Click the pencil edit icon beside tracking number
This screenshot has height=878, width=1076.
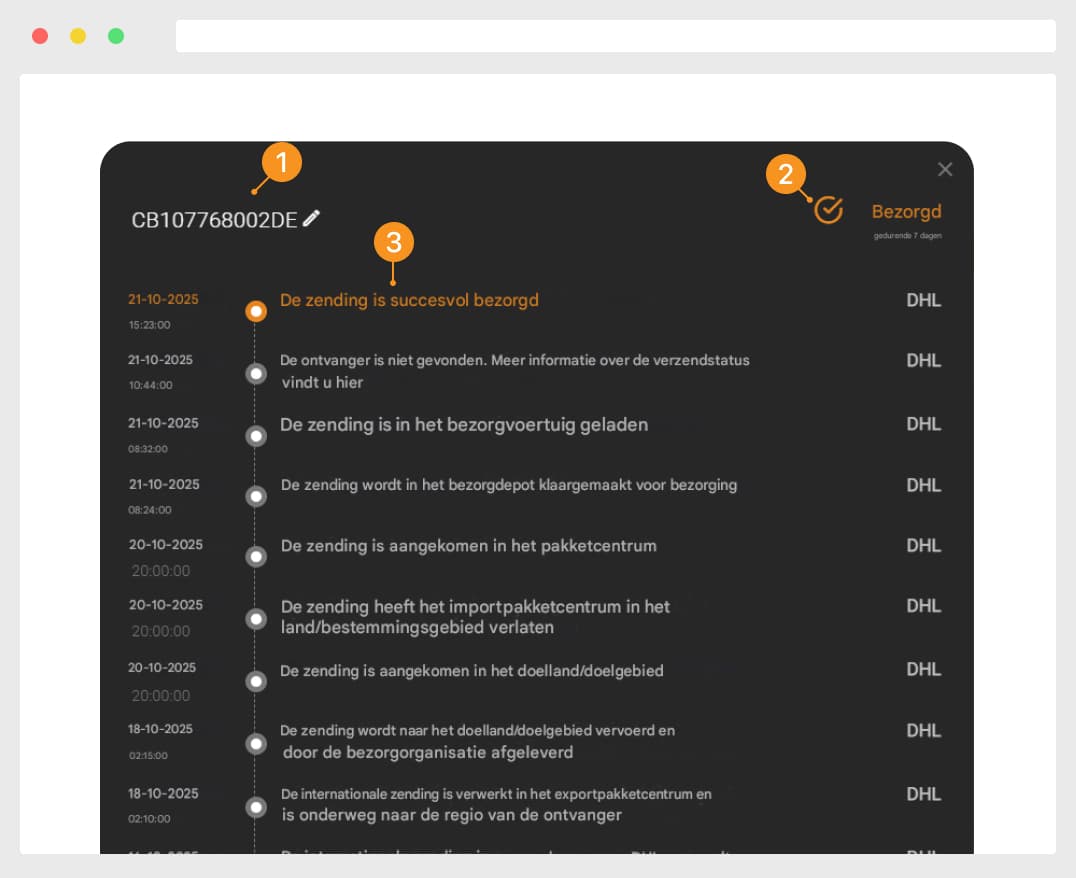pos(311,218)
